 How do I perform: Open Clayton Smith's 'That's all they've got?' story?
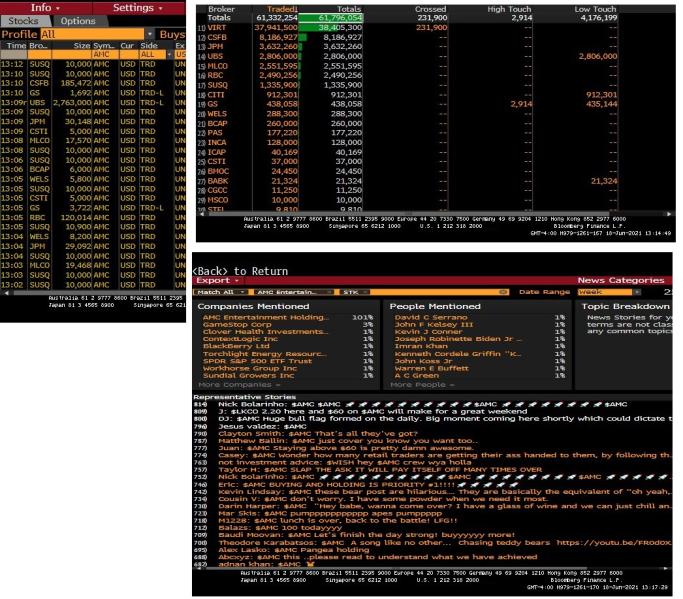(318, 433)
